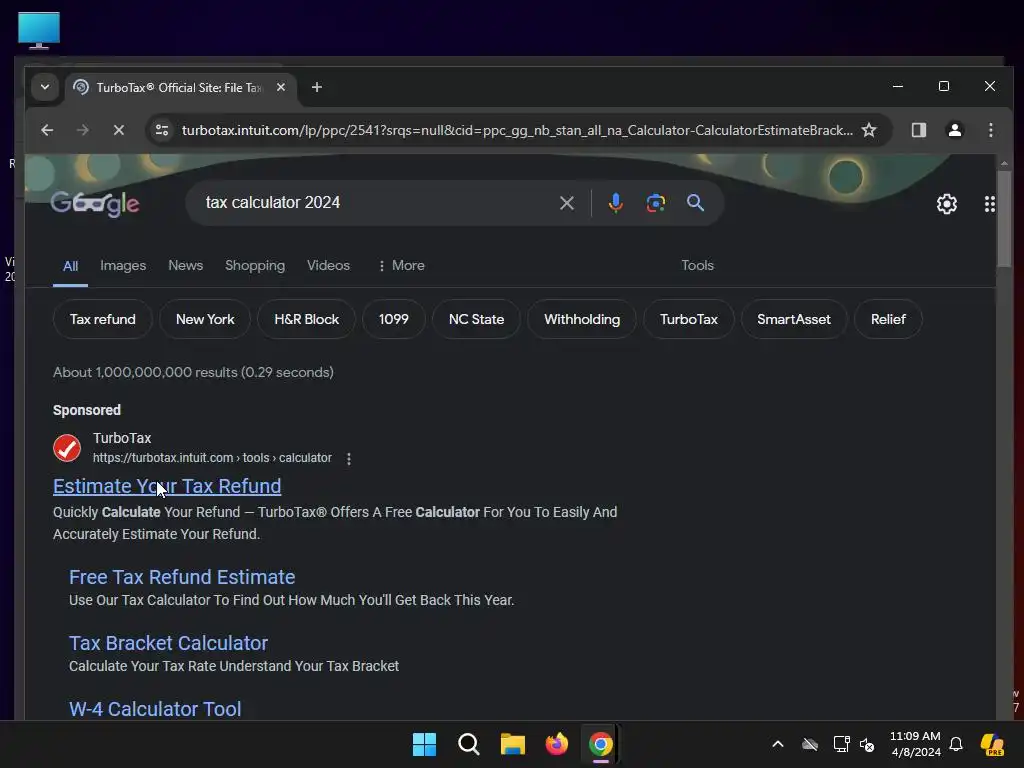Click the Copilot preview taskbar icon

(992, 744)
